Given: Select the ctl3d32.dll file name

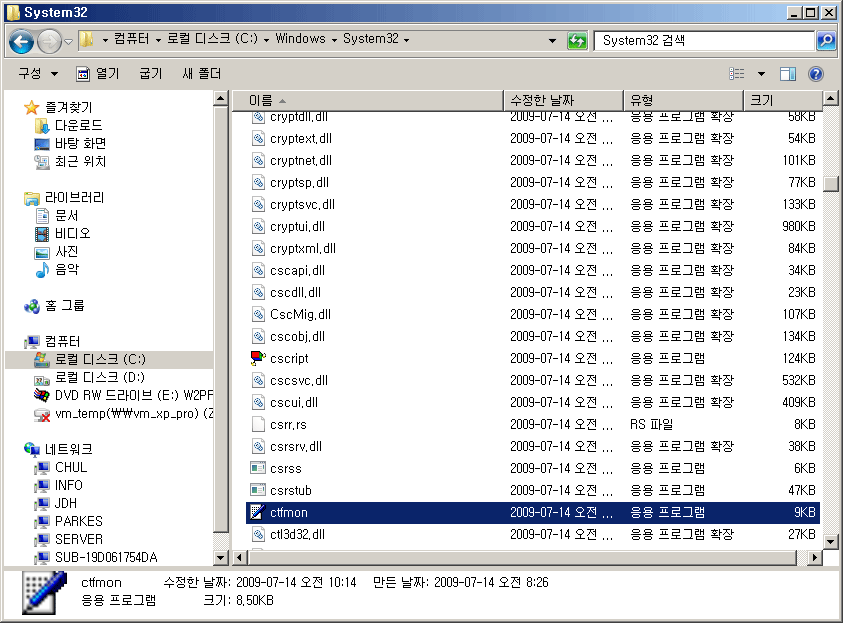Looking at the screenshot, I should pos(297,534).
